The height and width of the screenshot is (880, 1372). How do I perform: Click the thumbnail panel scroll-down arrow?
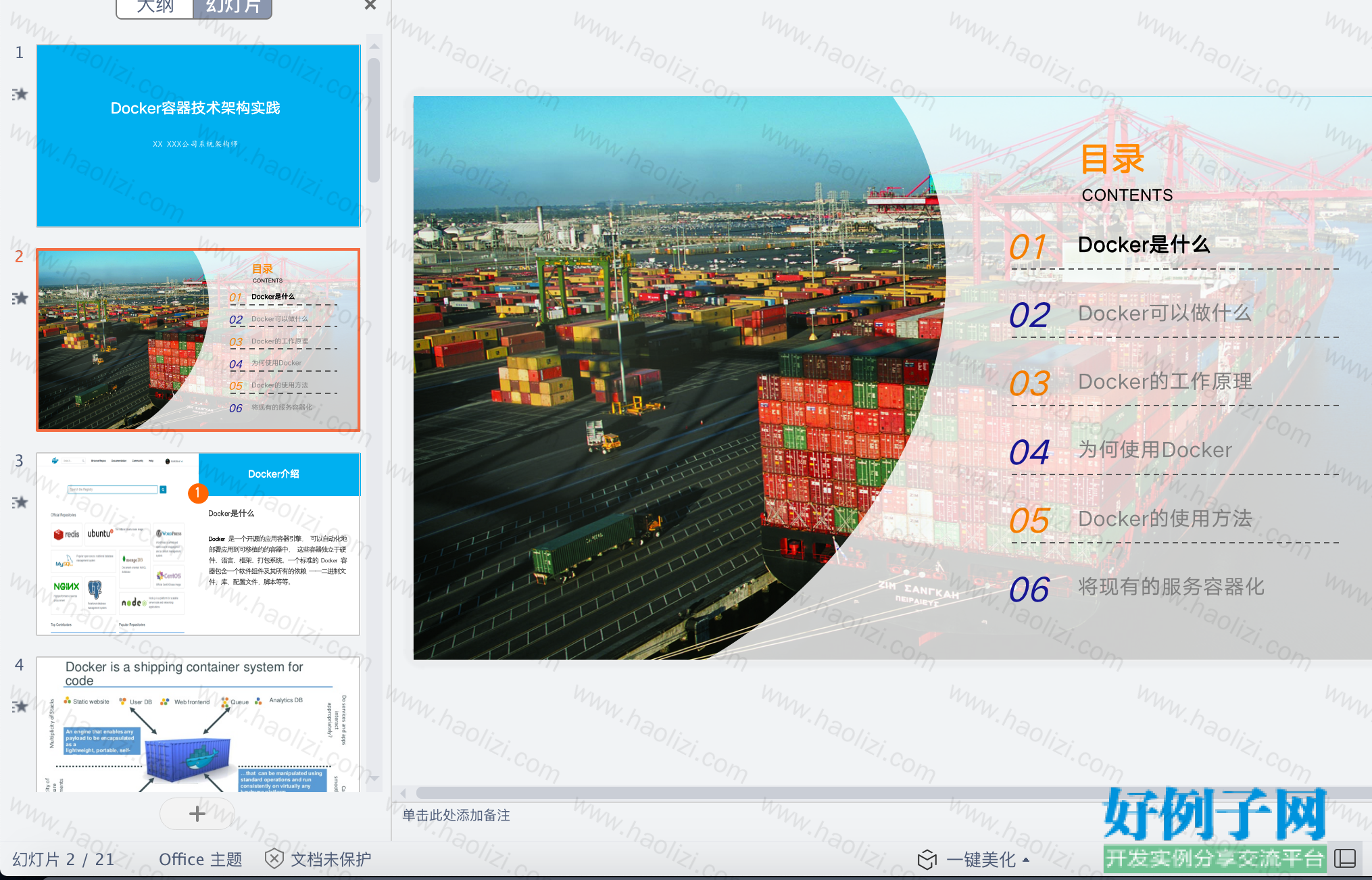374,778
